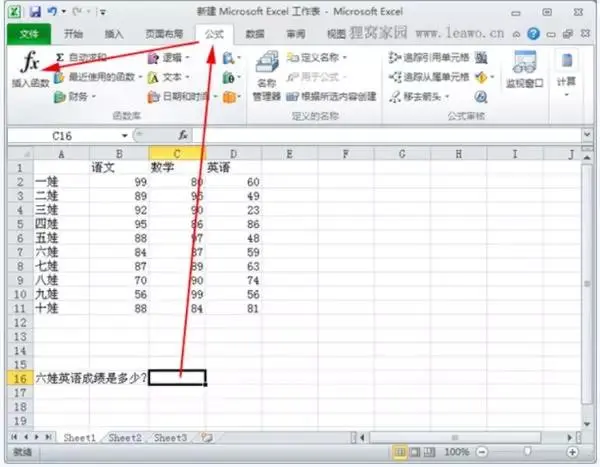
Task: Click the zoom in plus button
Action: tap(572, 452)
